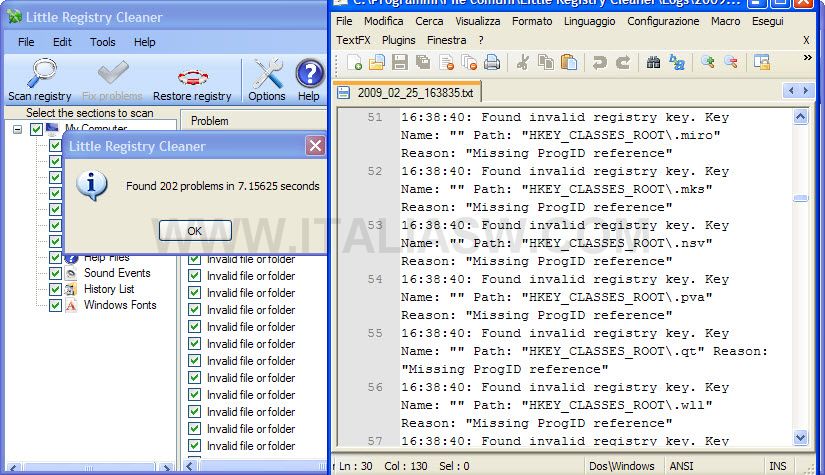Redo edit arrow icon
Screen dimensions: 825x475
(623, 63)
